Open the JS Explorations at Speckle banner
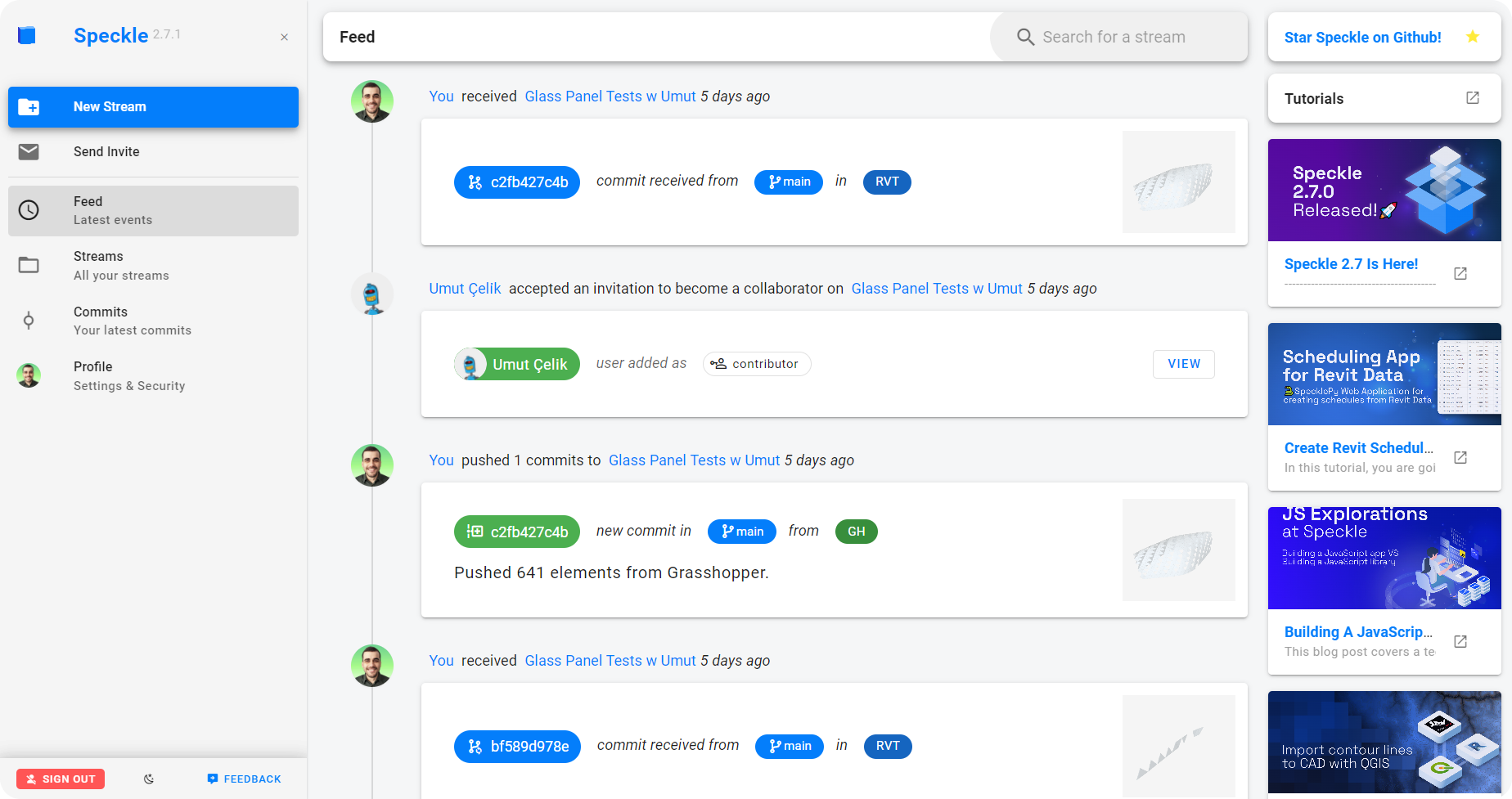The image size is (1512, 799). coord(1384,558)
